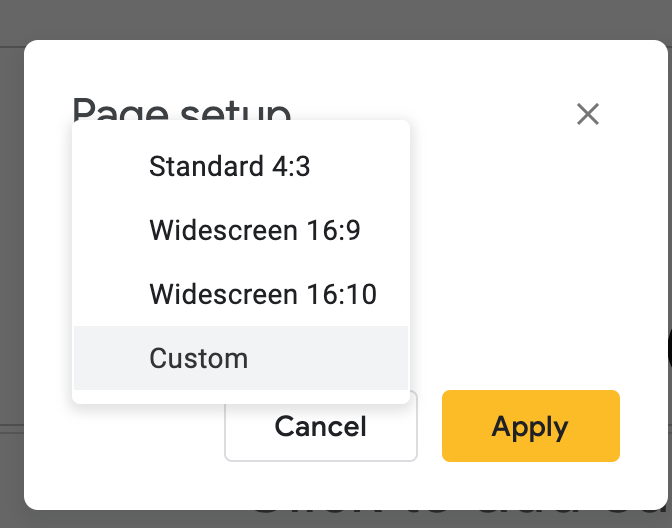Close the Page setup dialog with X
This screenshot has width=672, height=528.
588,114
